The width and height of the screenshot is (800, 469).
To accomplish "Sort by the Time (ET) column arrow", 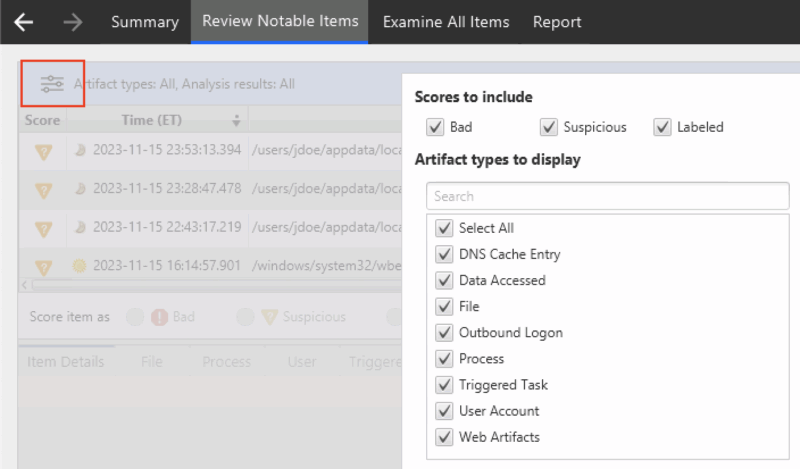I will pos(237,120).
